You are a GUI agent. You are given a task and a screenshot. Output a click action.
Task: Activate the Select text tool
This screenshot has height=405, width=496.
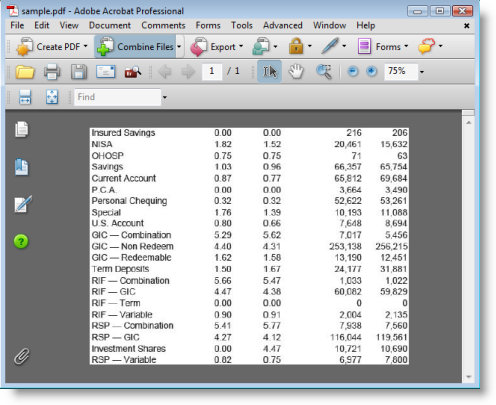(269, 71)
